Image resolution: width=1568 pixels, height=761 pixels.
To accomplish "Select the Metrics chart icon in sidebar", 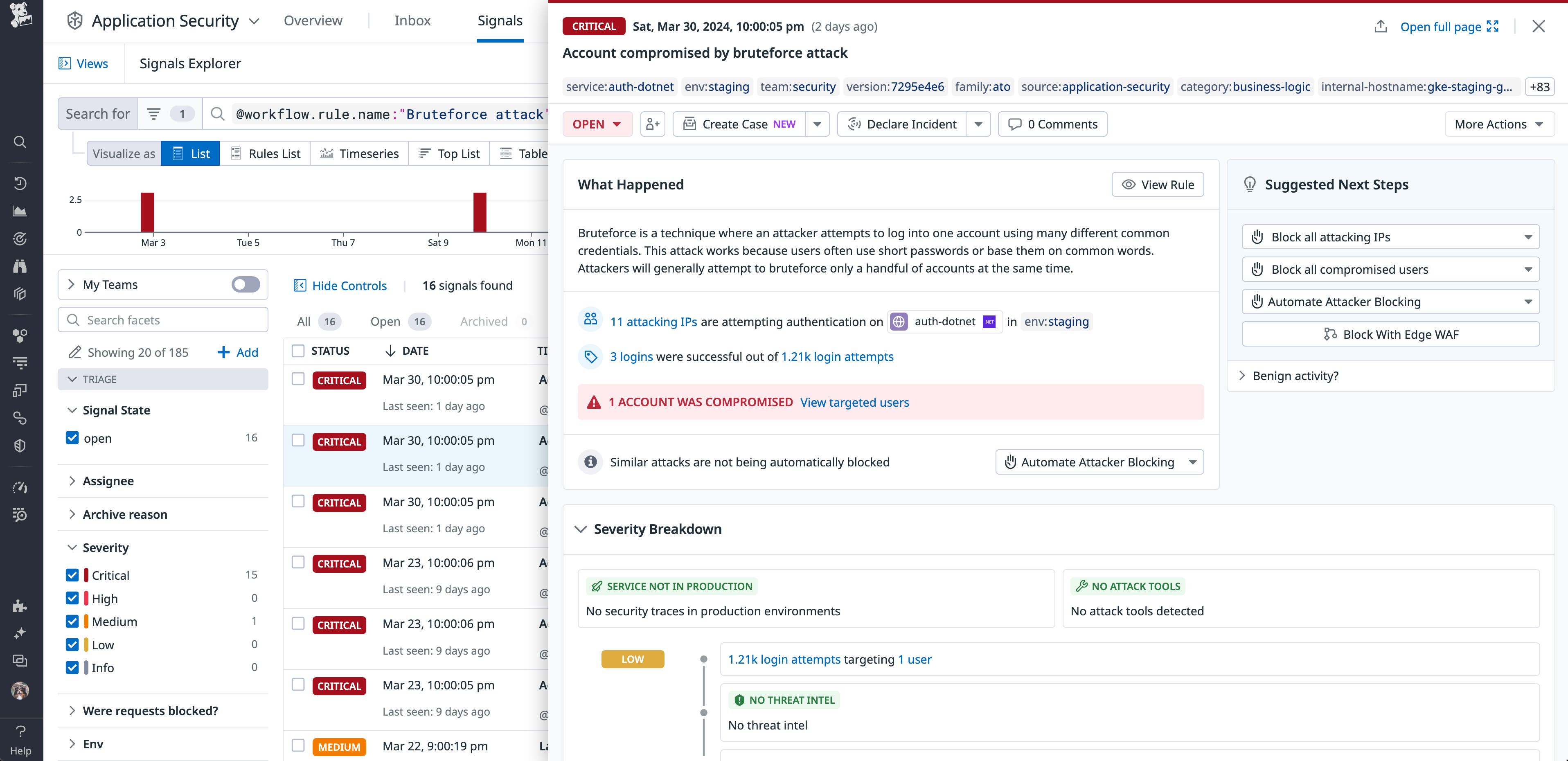I will tap(20, 211).
